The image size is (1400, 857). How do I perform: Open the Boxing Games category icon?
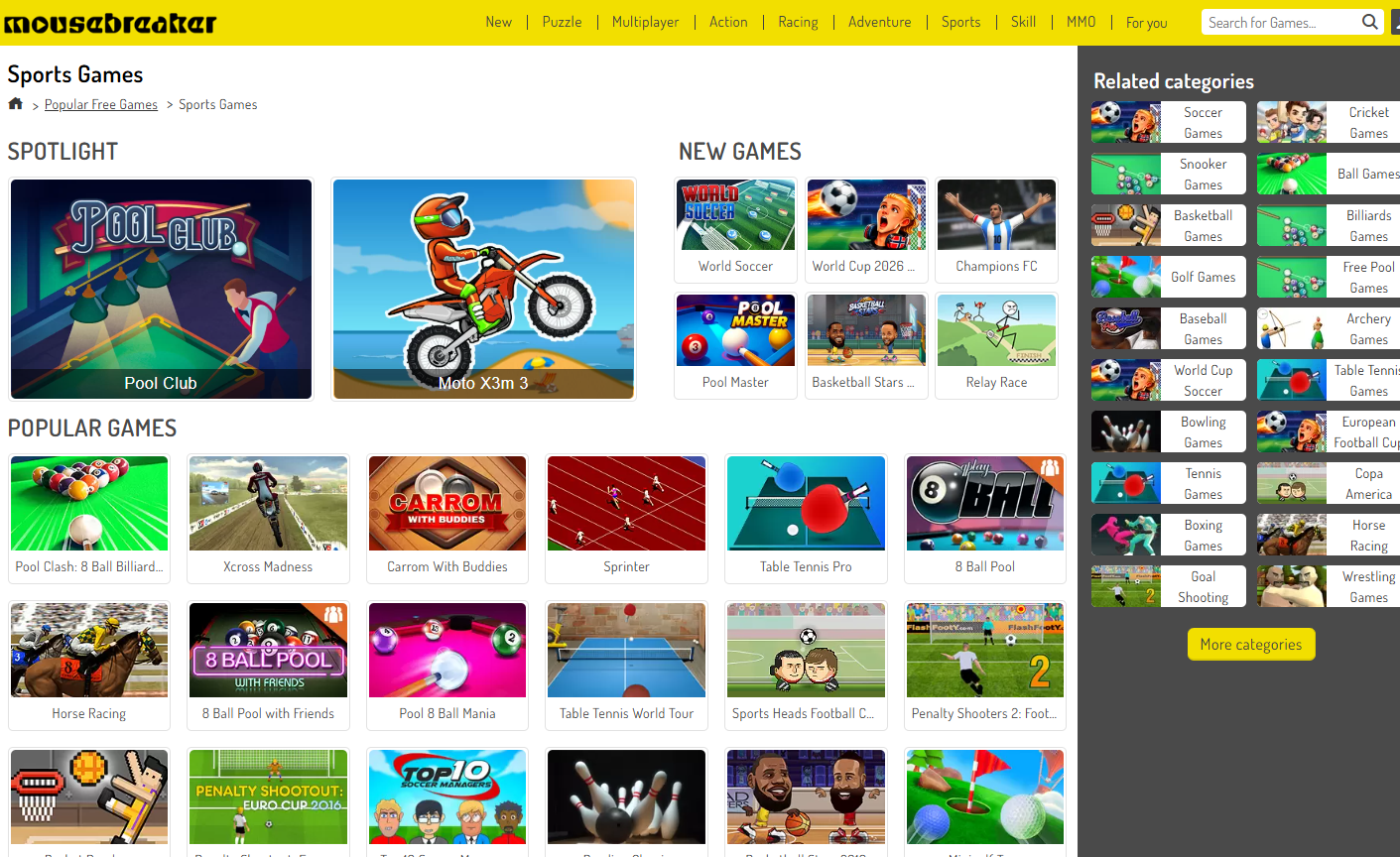pyautogui.click(x=1126, y=536)
